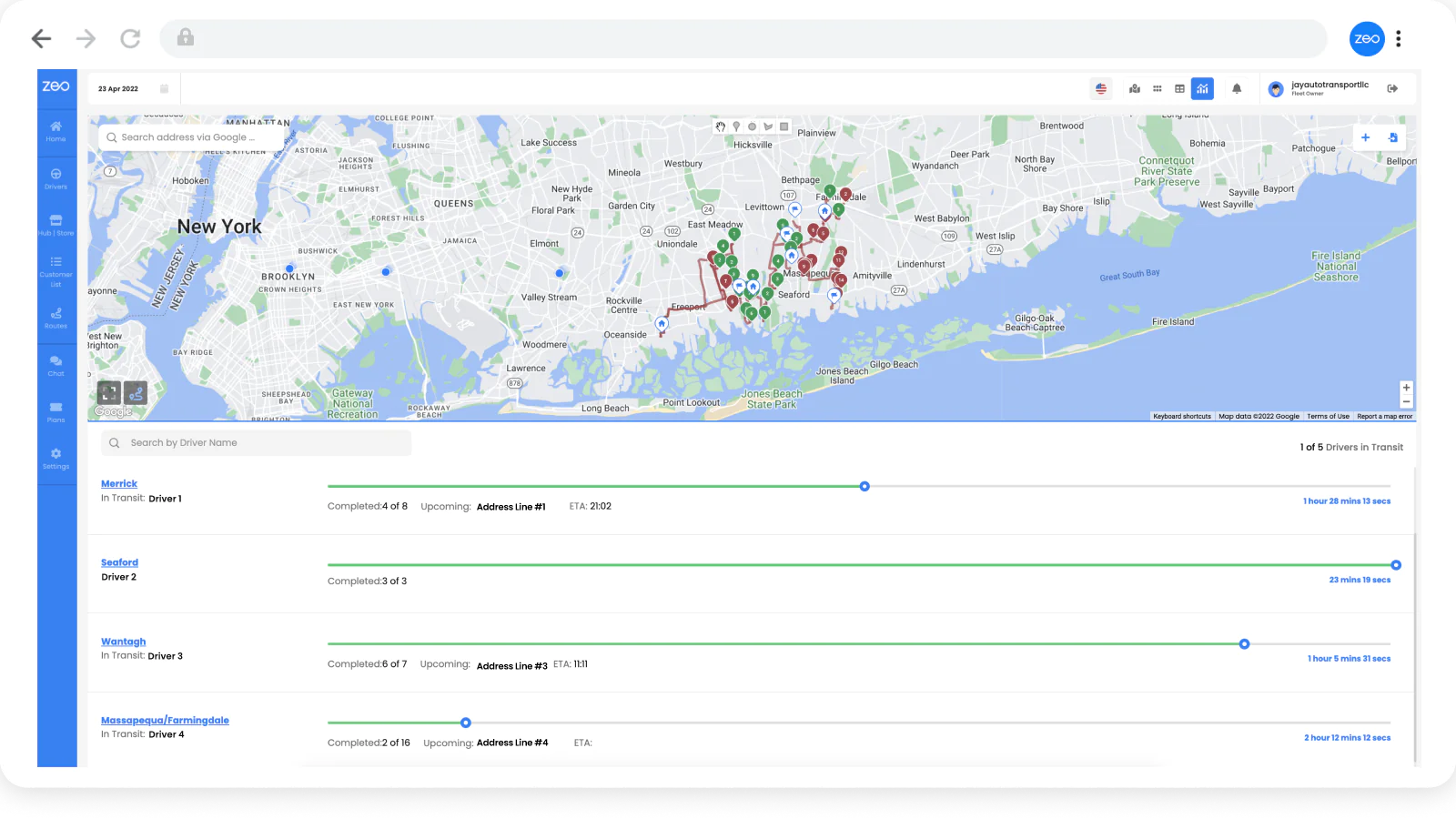
Task: Open the Wantagh route link
Action: [x=123, y=642]
